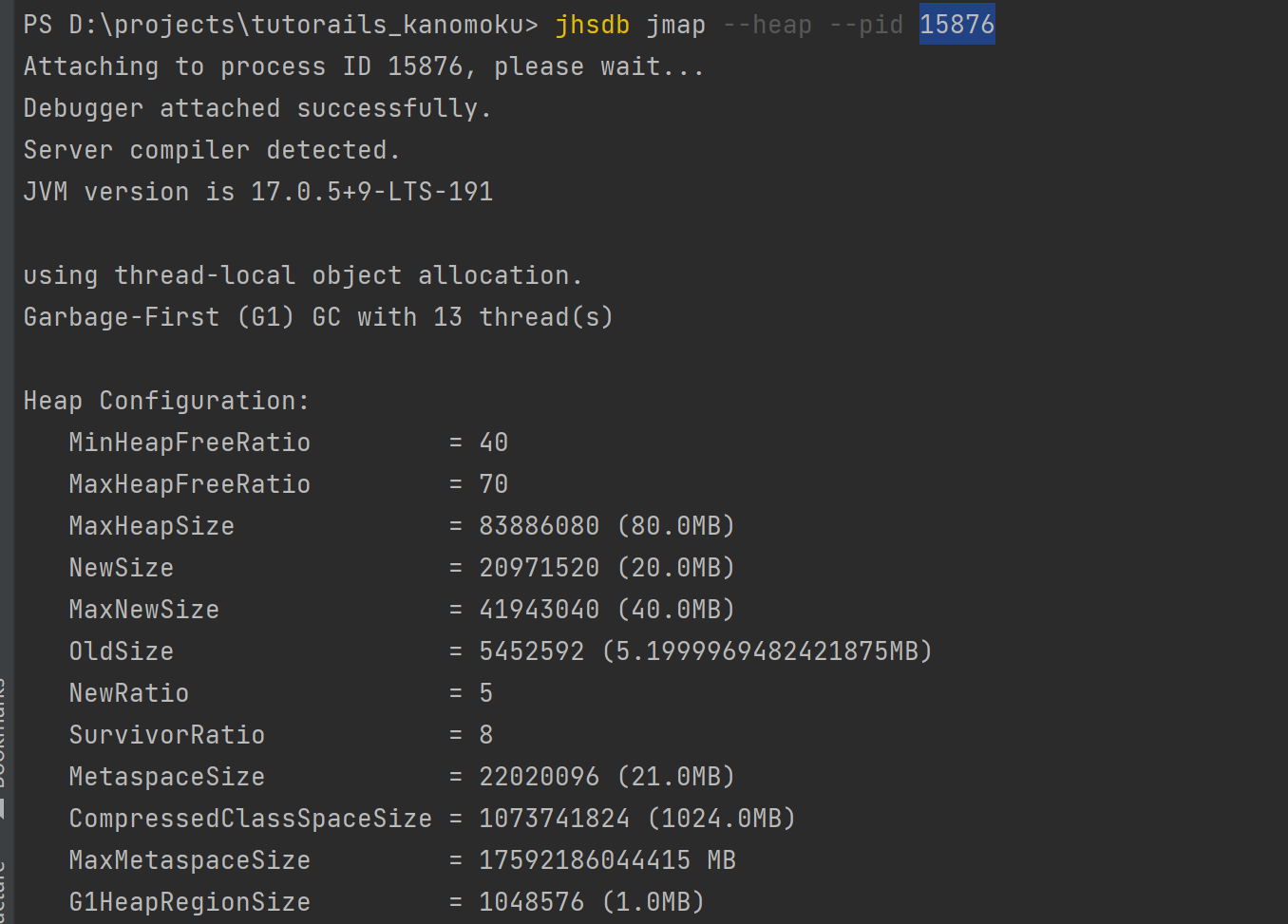Click the NewSize label

click(122, 568)
